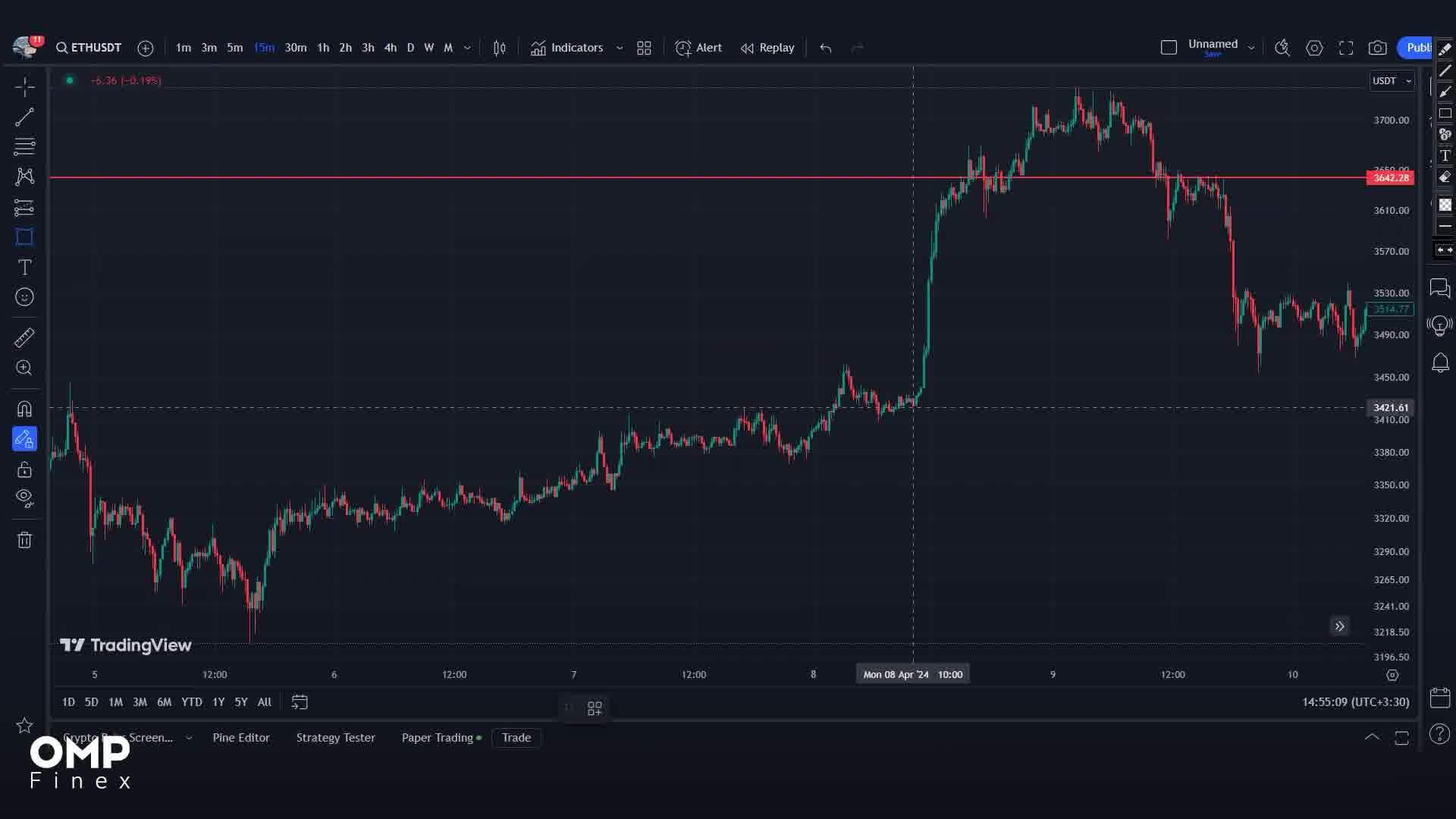Open the Go to date calendar icon
This screenshot has height=819, width=1456.
coord(300,702)
